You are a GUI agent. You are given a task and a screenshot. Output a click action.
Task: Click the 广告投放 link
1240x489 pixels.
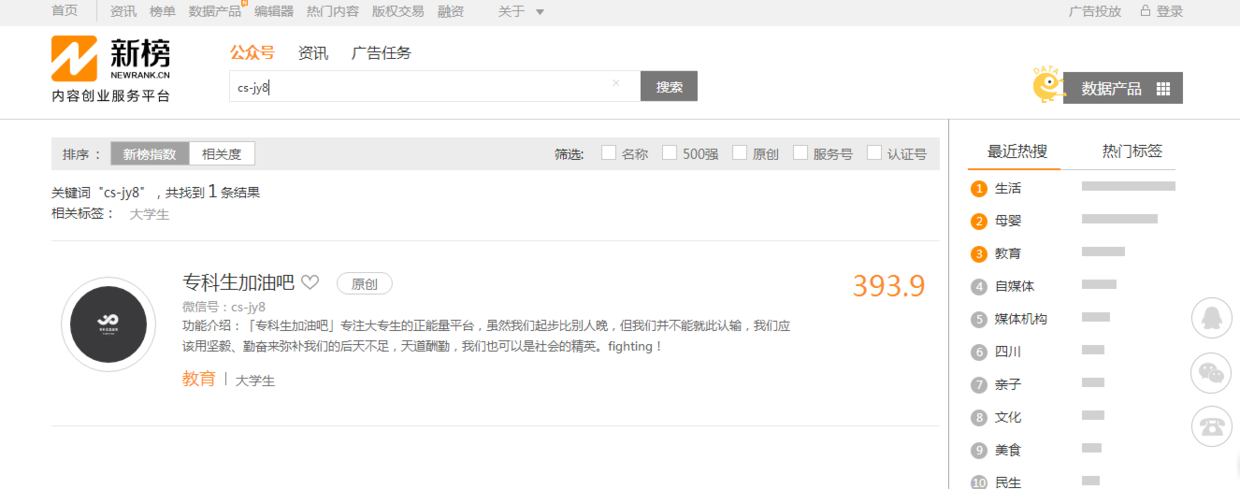click(x=1095, y=11)
